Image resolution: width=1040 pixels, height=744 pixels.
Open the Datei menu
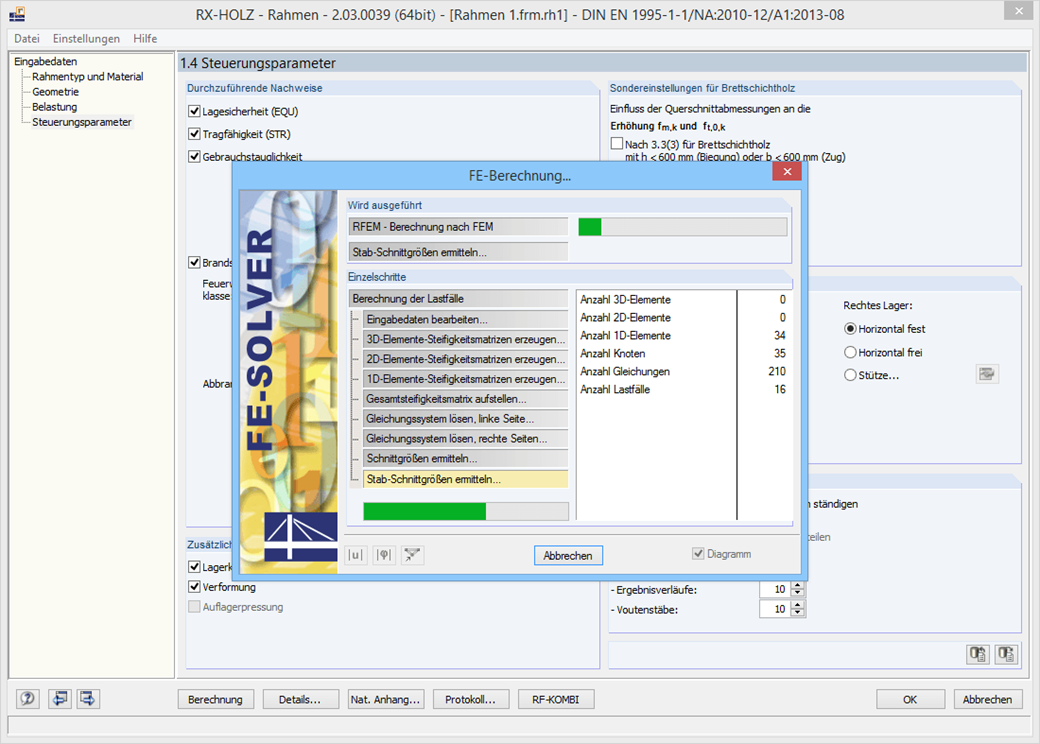click(27, 38)
